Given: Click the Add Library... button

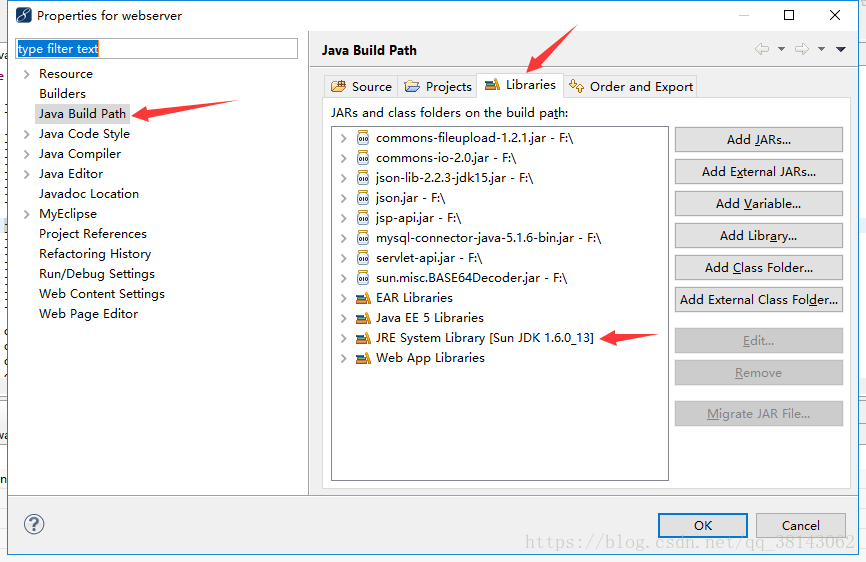Looking at the screenshot, I should 758,236.
